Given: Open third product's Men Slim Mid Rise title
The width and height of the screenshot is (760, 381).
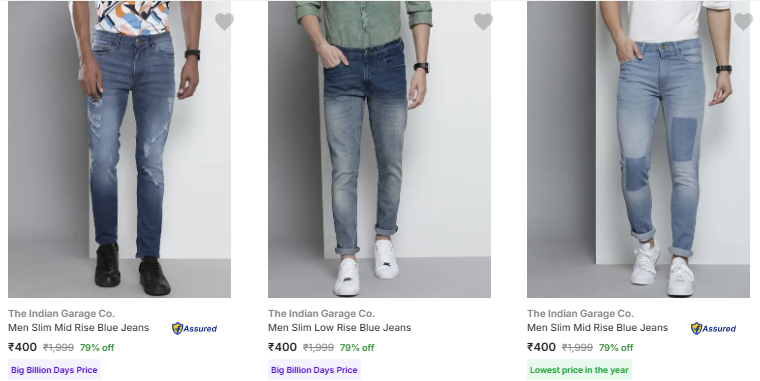Looking at the screenshot, I should pyautogui.click(x=598, y=328).
